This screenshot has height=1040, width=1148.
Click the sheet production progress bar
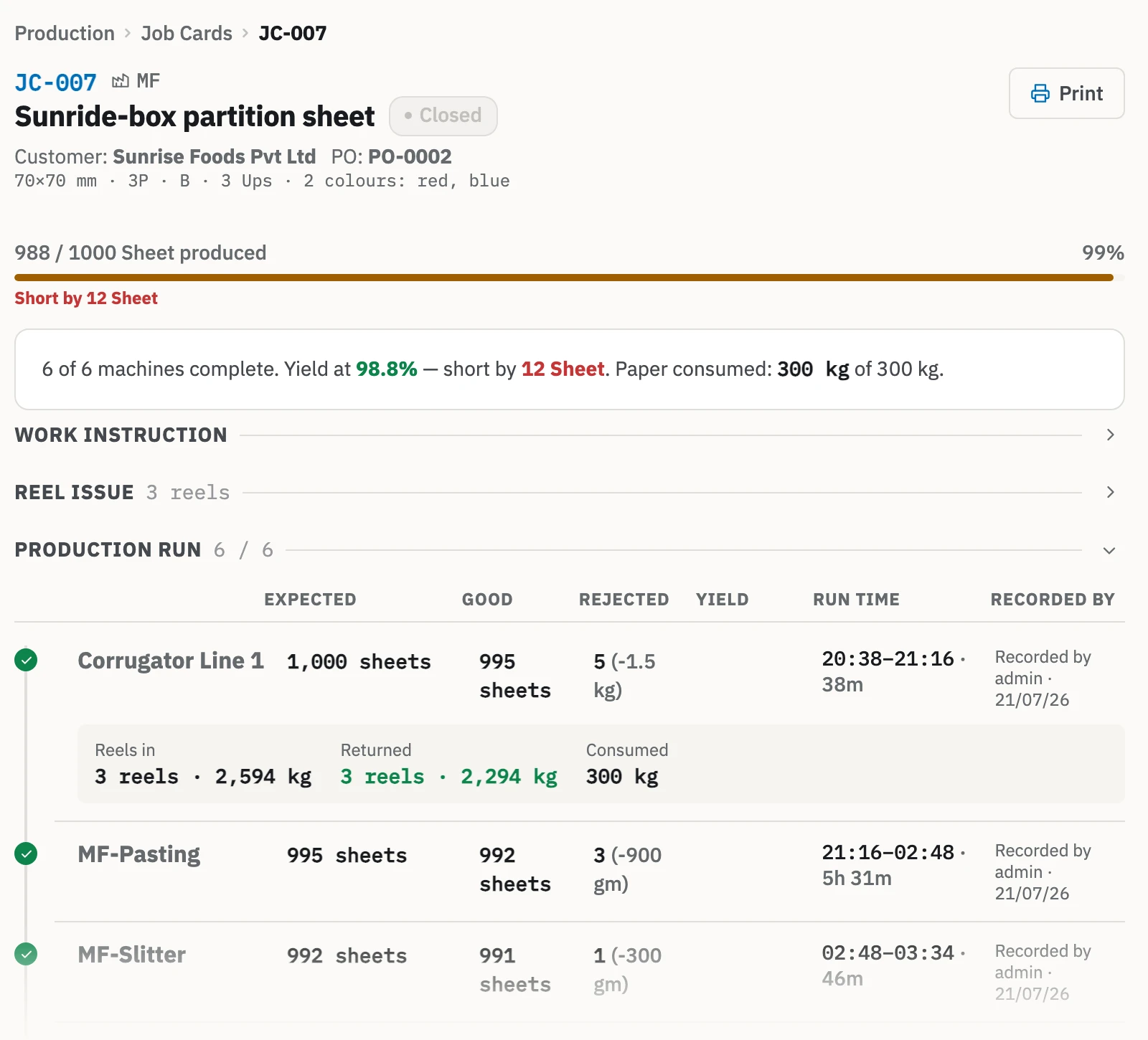[x=569, y=278]
